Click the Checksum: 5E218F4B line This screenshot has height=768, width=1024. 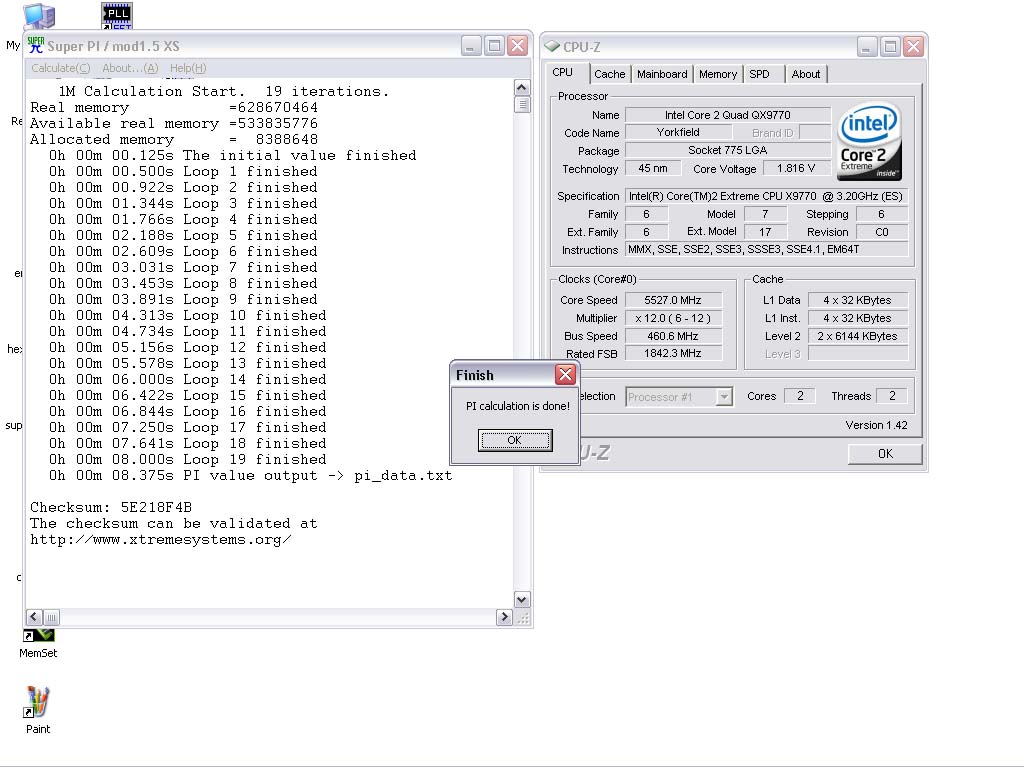111,507
